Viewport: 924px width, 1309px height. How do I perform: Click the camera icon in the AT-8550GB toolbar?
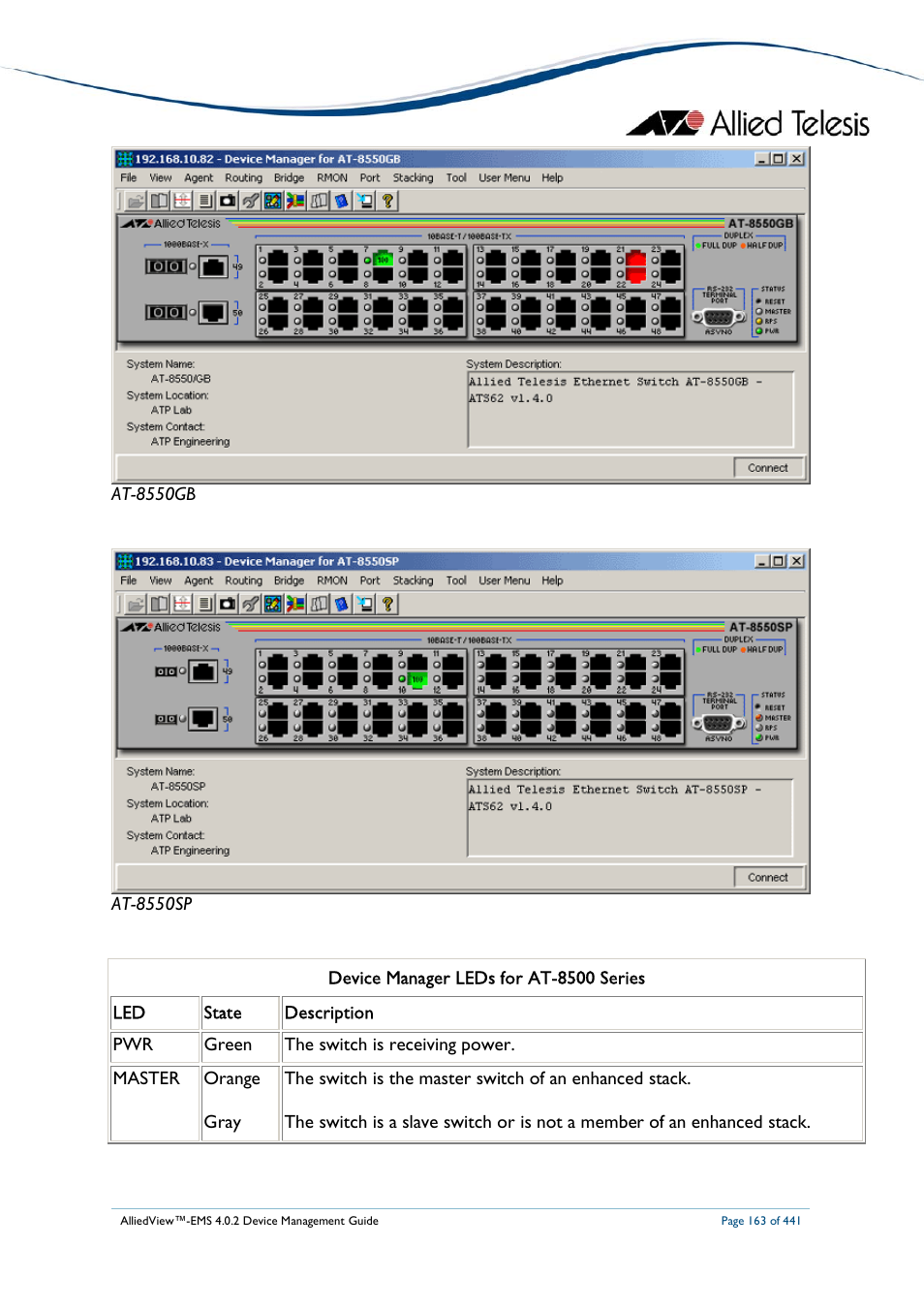228,201
